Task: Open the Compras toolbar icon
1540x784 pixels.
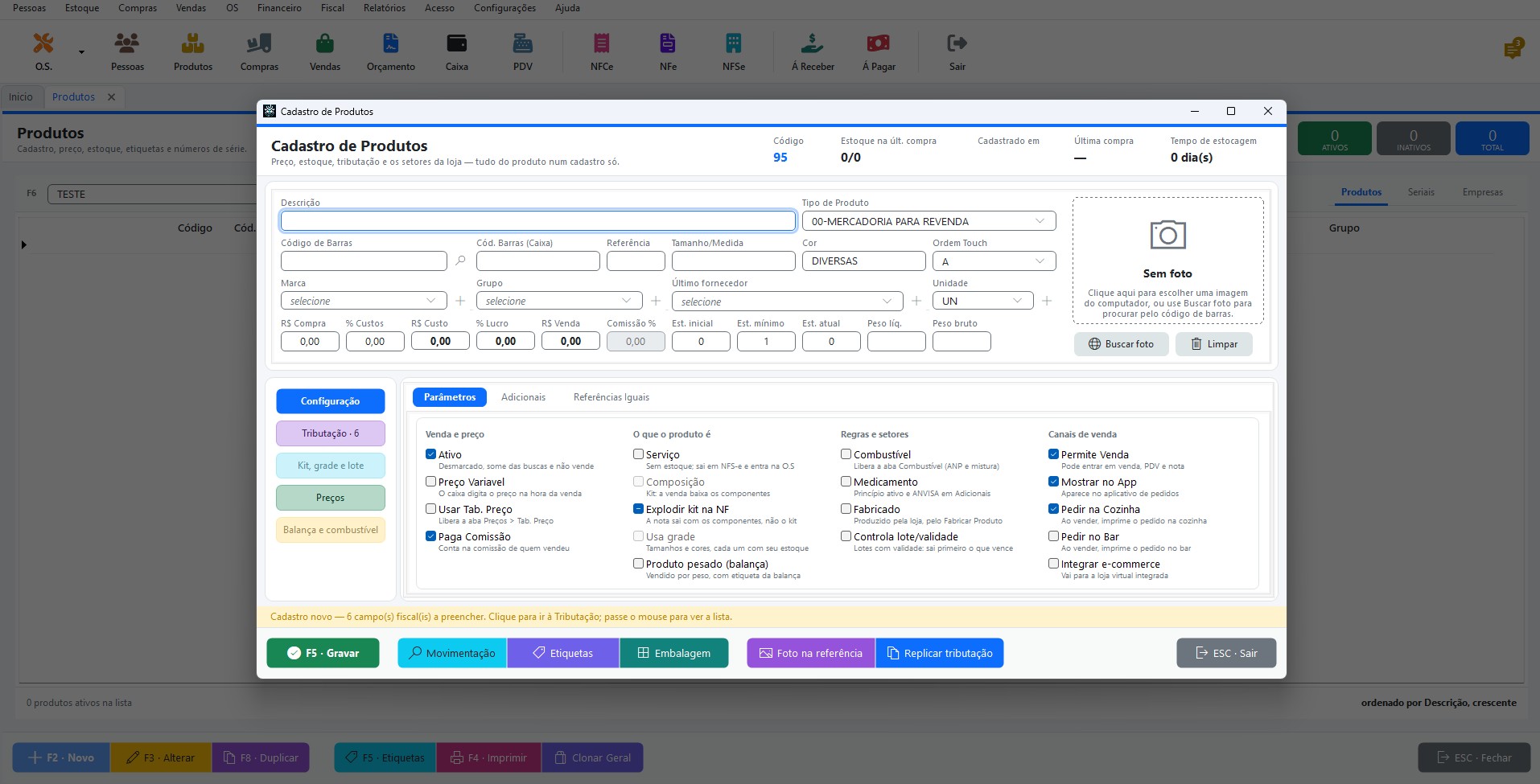Action: [x=259, y=51]
